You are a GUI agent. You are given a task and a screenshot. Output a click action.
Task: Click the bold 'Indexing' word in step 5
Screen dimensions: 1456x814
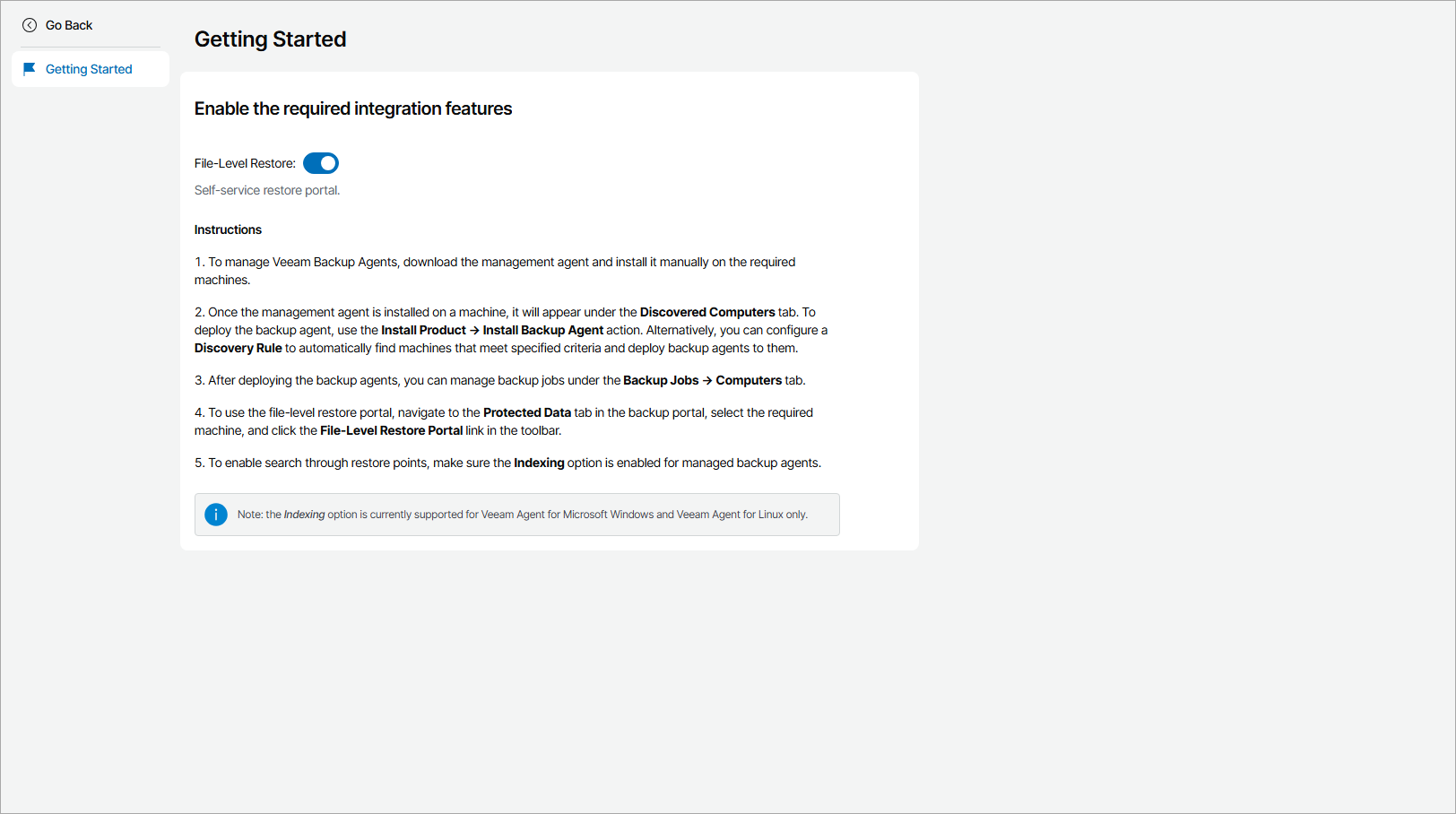point(539,463)
